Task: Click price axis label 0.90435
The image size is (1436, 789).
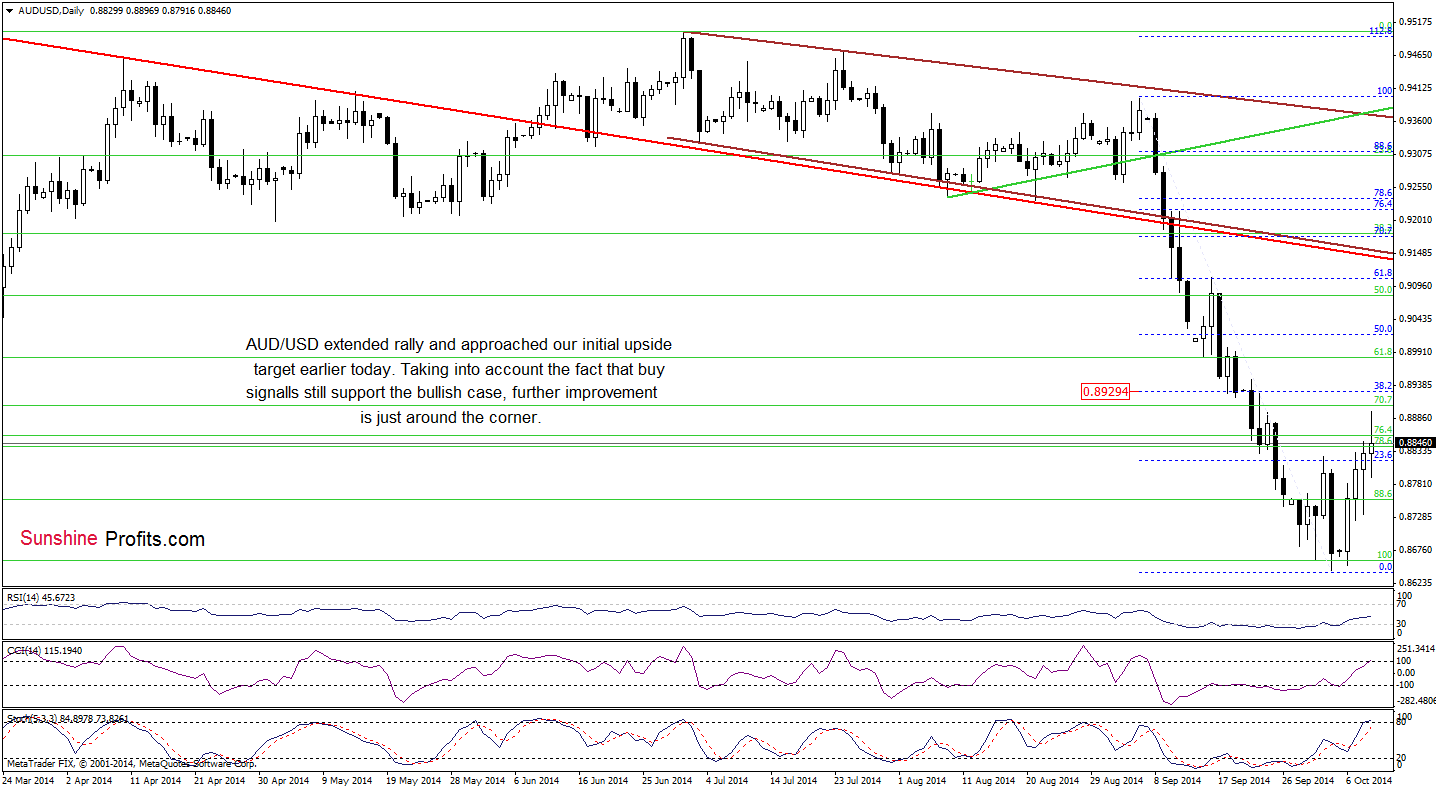Action: pyautogui.click(x=1415, y=318)
